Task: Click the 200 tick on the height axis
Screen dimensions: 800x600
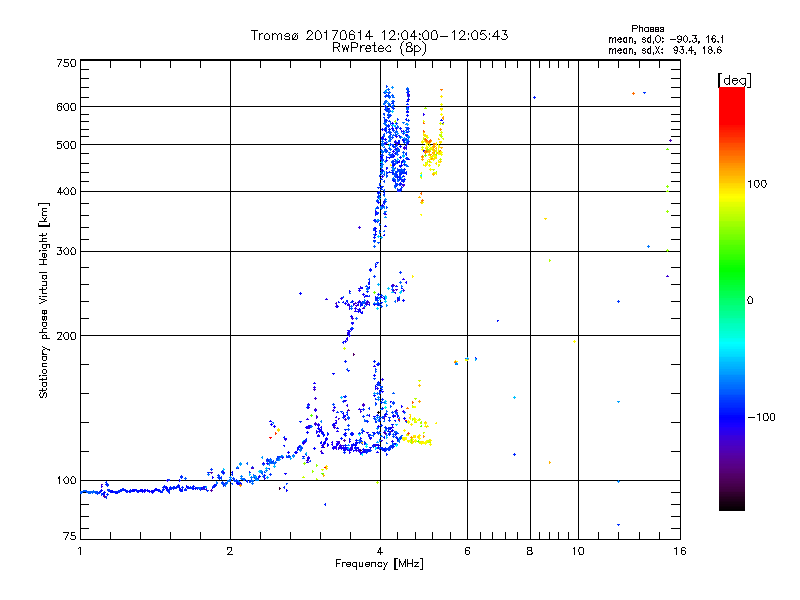Action: [66, 335]
